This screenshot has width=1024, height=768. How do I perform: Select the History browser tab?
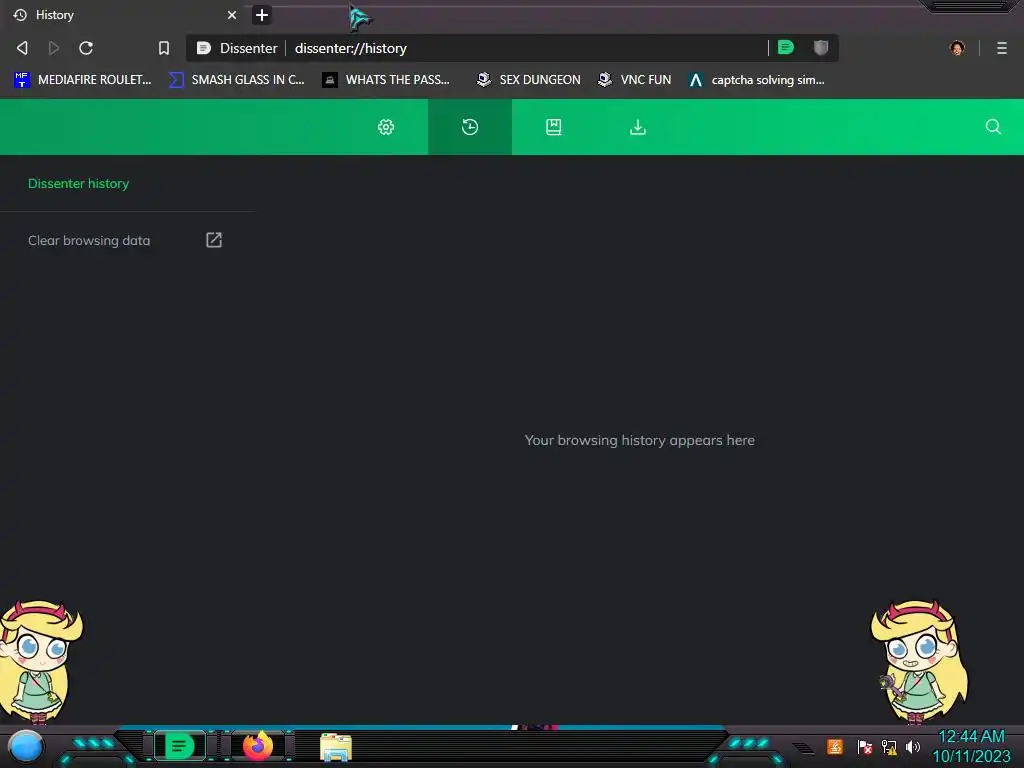point(124,15)
